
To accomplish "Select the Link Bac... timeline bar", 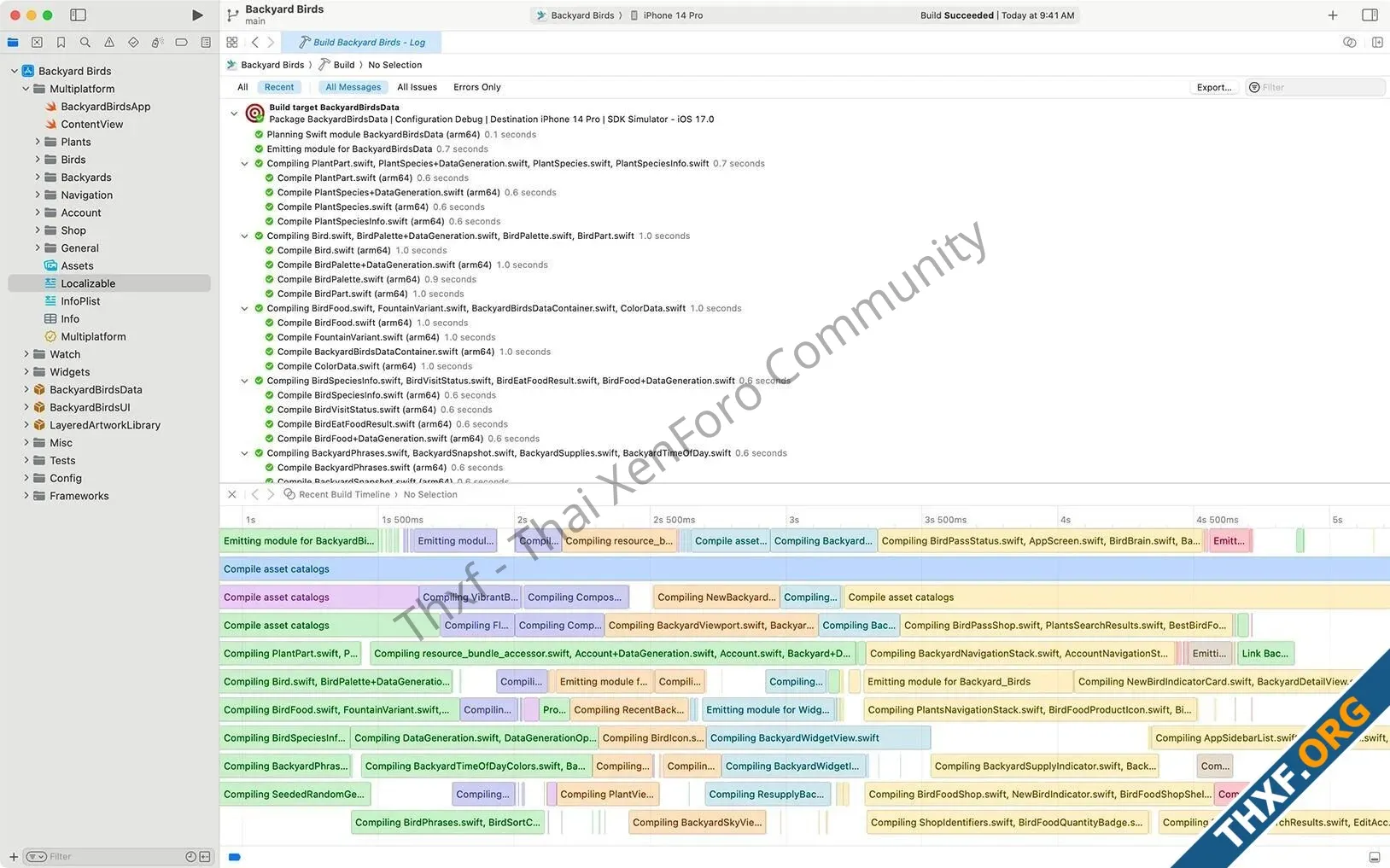I will 1266,653.
